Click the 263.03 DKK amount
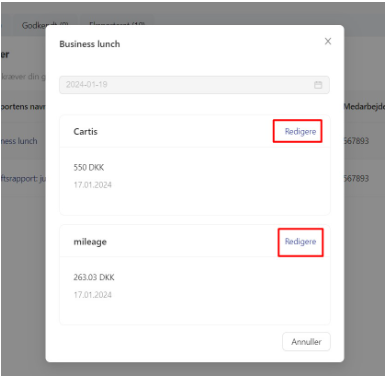Viewport: 385px width, 376px height. [x=94, y=277]
